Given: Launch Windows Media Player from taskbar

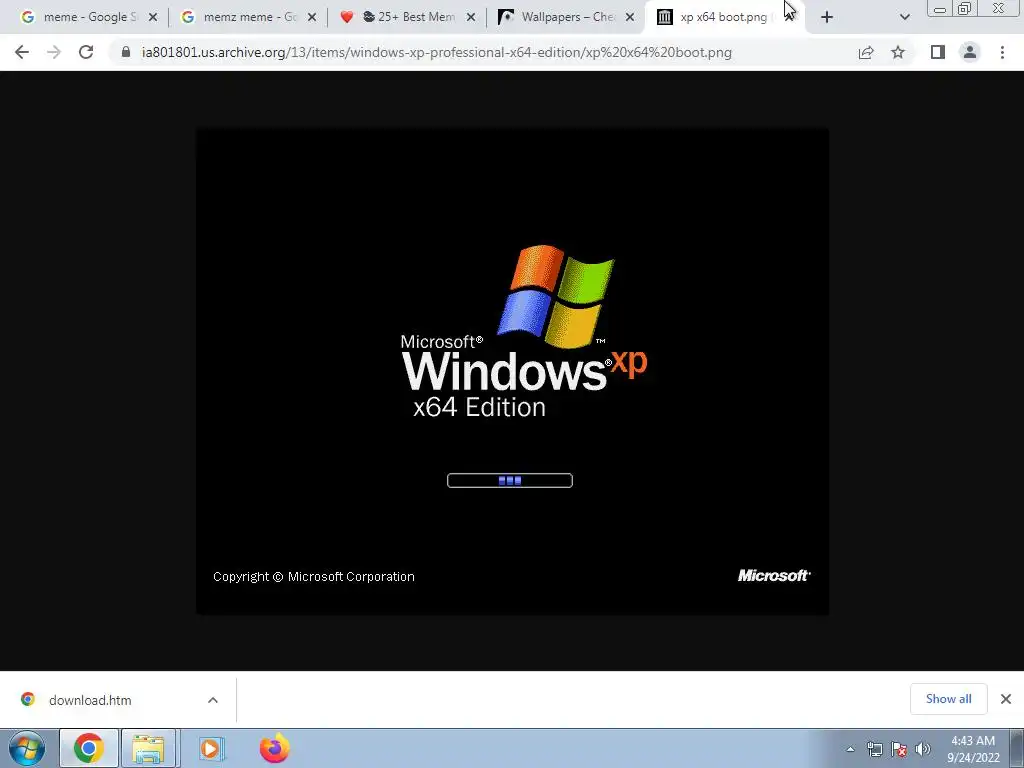Looking at the screenshot, I should coord(212,748).
